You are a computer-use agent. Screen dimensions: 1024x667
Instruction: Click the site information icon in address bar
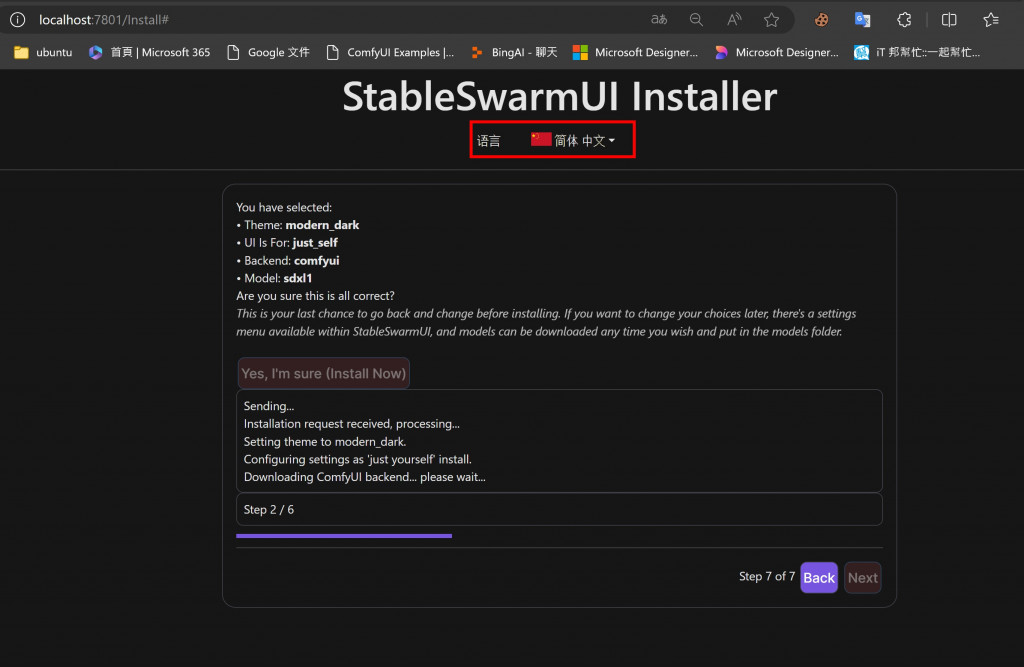[18, 20]
